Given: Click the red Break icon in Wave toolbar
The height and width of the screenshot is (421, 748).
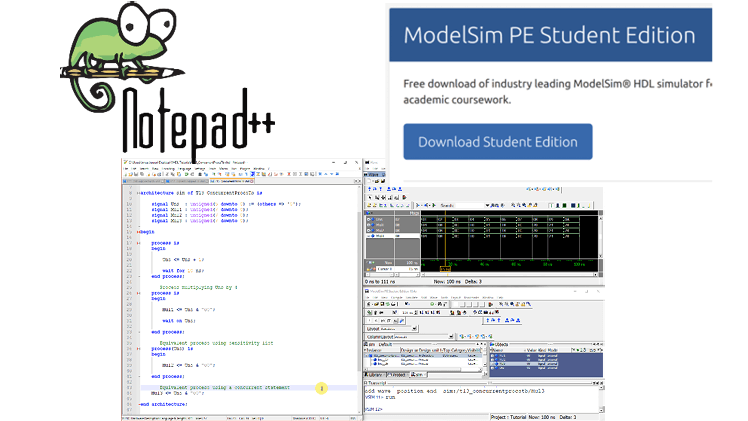Looking at the screenshot, I should [x=404, y=197].
